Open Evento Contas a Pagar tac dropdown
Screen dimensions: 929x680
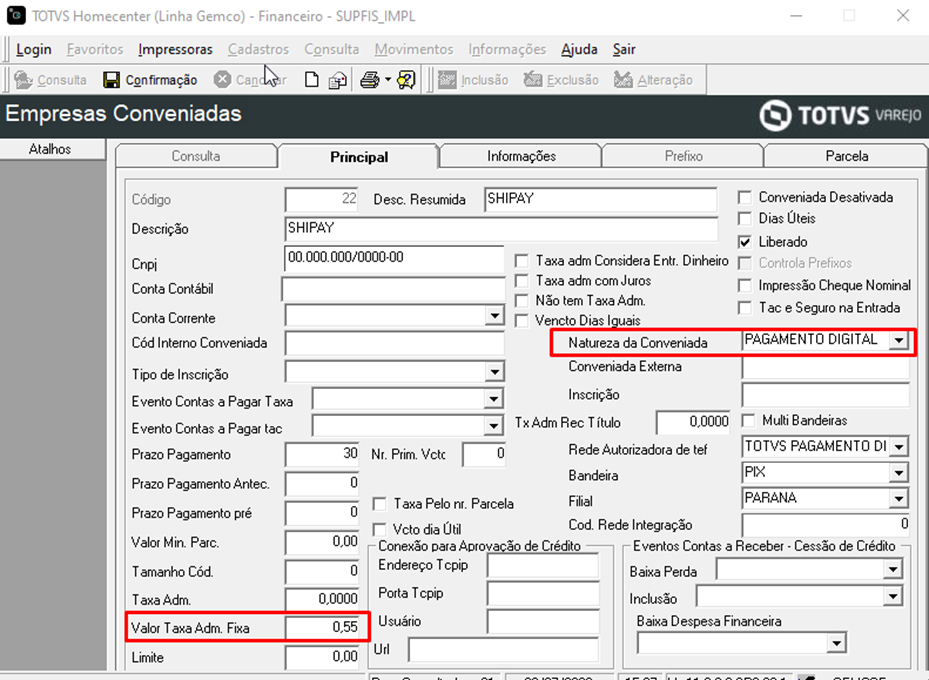(x=493, y=425)
